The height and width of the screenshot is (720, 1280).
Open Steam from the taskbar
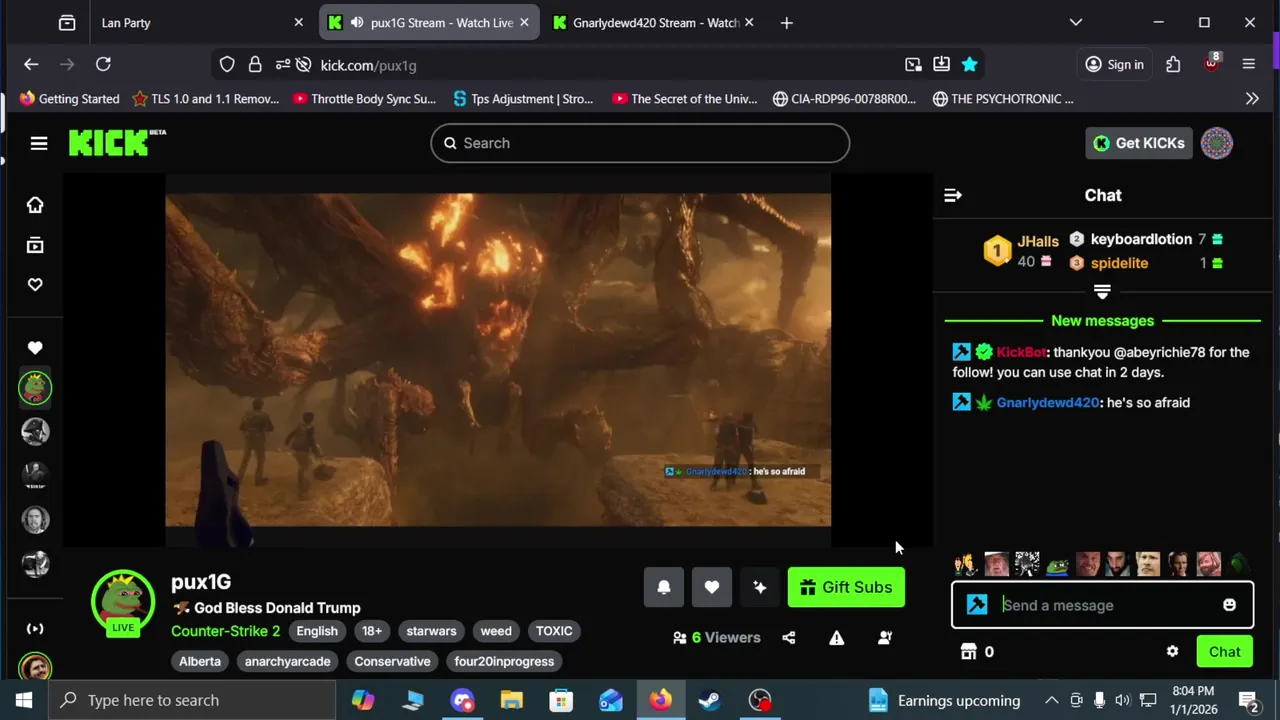[x=710, y=700]
